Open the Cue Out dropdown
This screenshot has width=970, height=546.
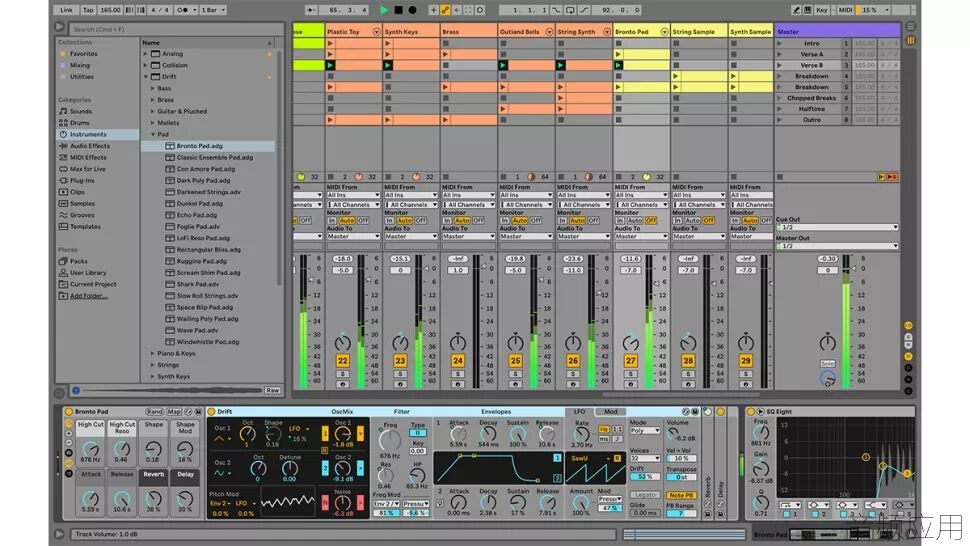(837, 228)
